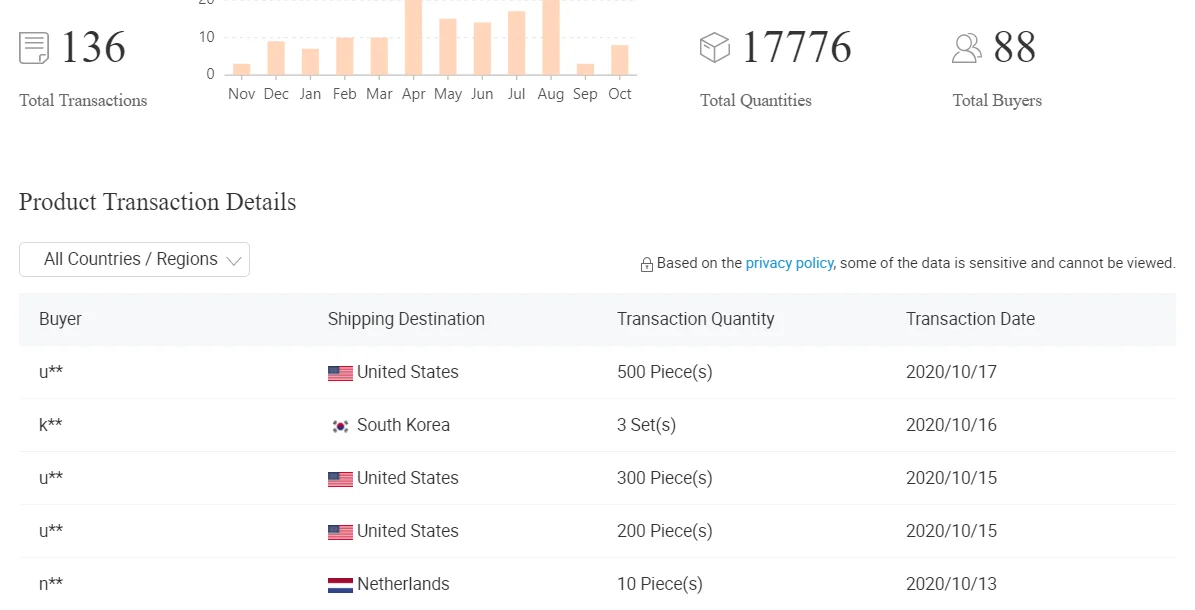Click the Total Transactions document icon

click(x=34, y=48)
